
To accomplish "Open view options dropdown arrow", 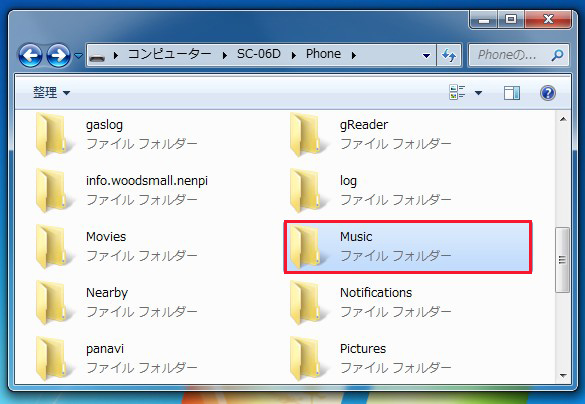I will coord(478,93).
